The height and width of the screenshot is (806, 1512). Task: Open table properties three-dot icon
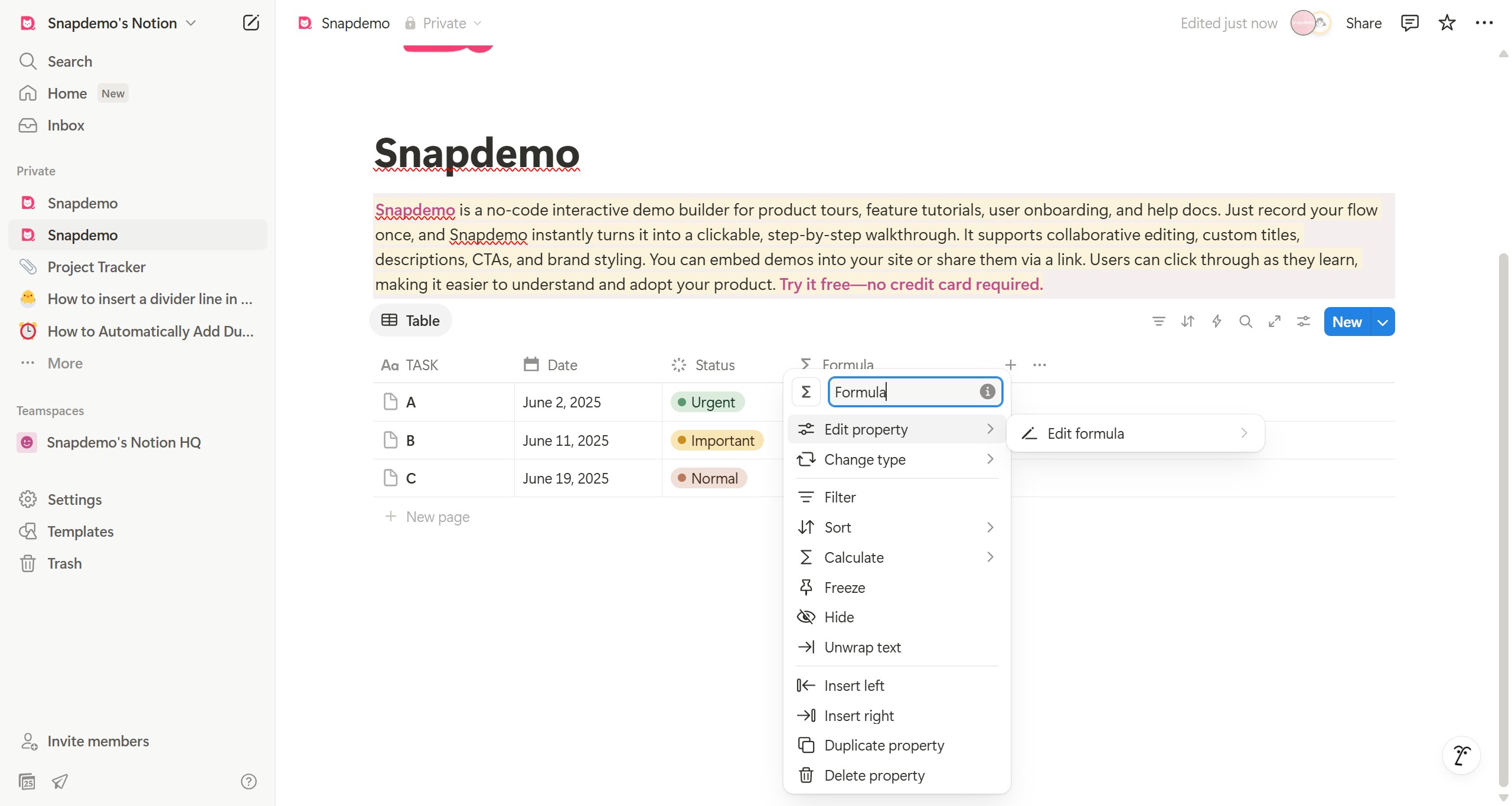[x=1040, y=365]
